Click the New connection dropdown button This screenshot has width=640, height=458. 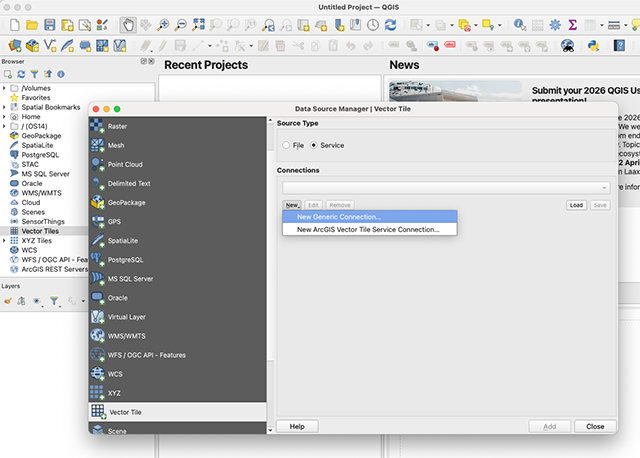292,205
